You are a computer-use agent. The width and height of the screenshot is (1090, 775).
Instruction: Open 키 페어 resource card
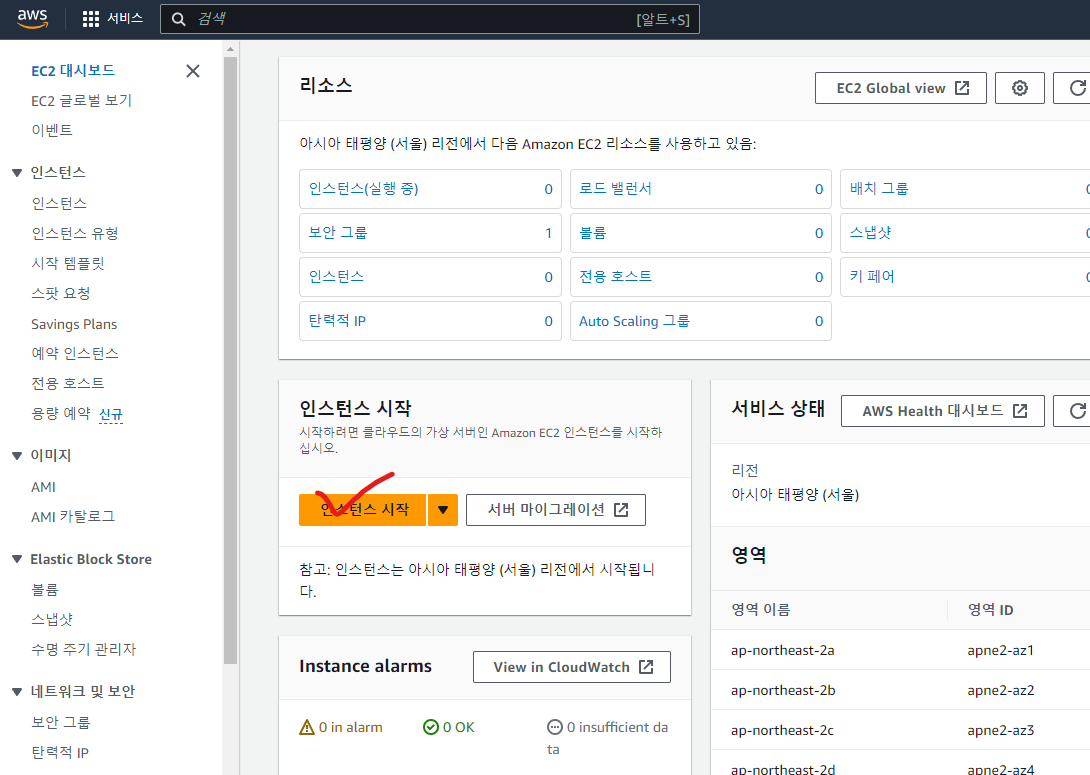(x=966, y=277)
